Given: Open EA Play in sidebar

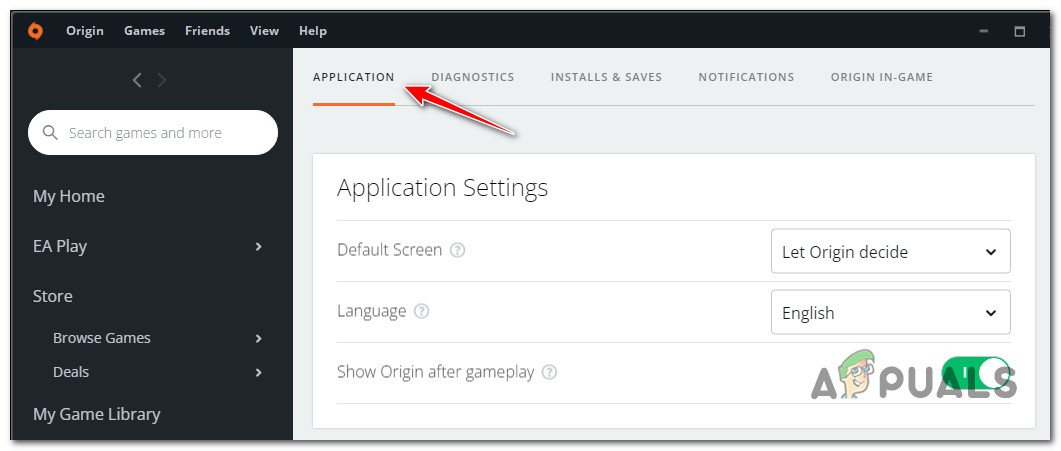Looking at the screenshot, I should pos(60,247).
